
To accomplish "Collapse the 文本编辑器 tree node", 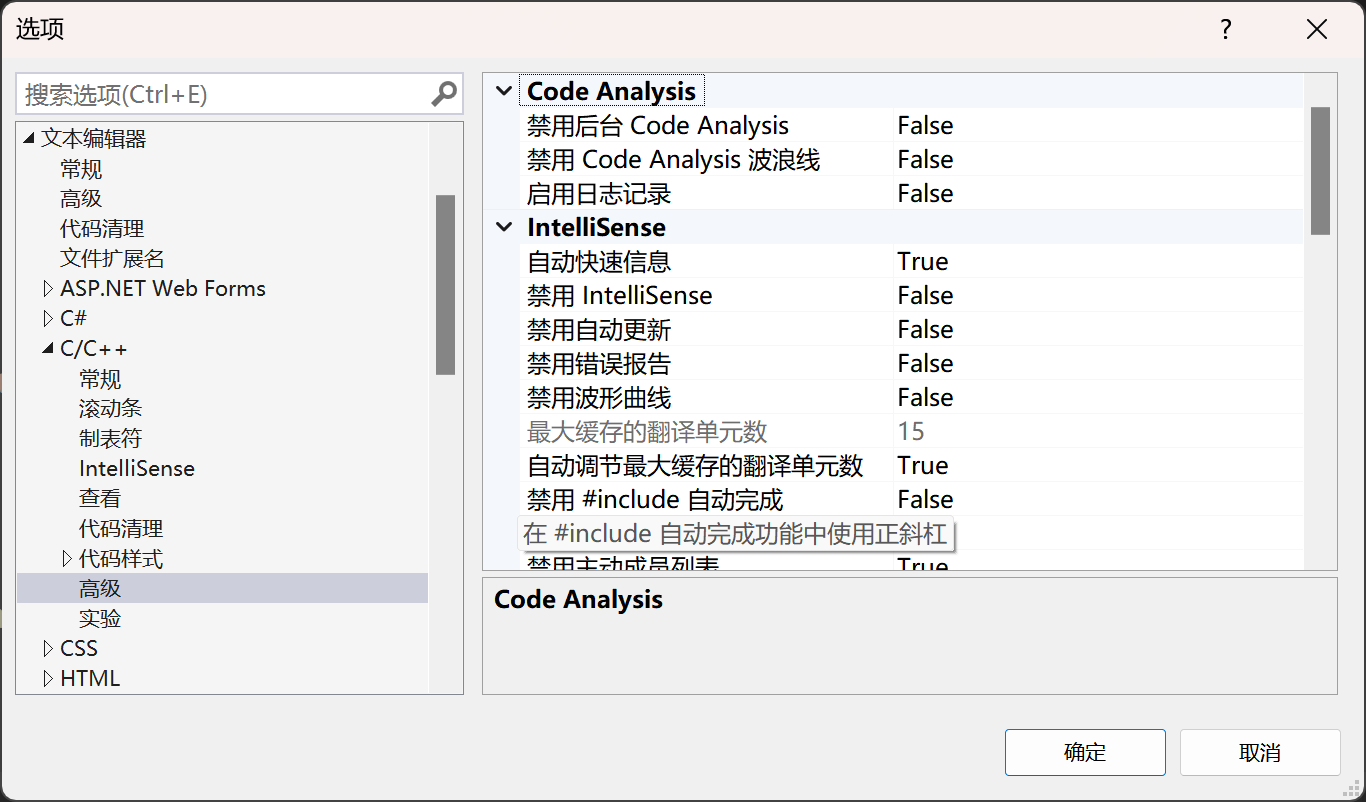I will (28, 139).
